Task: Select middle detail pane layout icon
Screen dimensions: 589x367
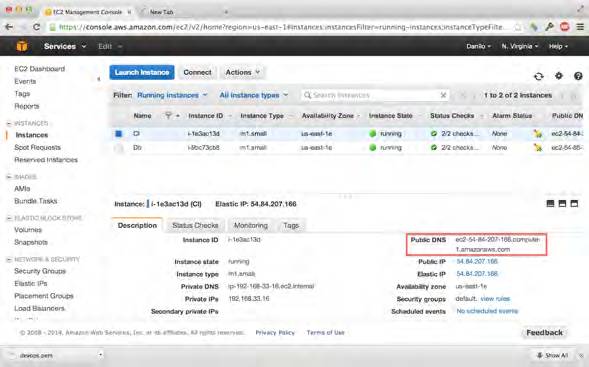Action: tap(562, 204)
